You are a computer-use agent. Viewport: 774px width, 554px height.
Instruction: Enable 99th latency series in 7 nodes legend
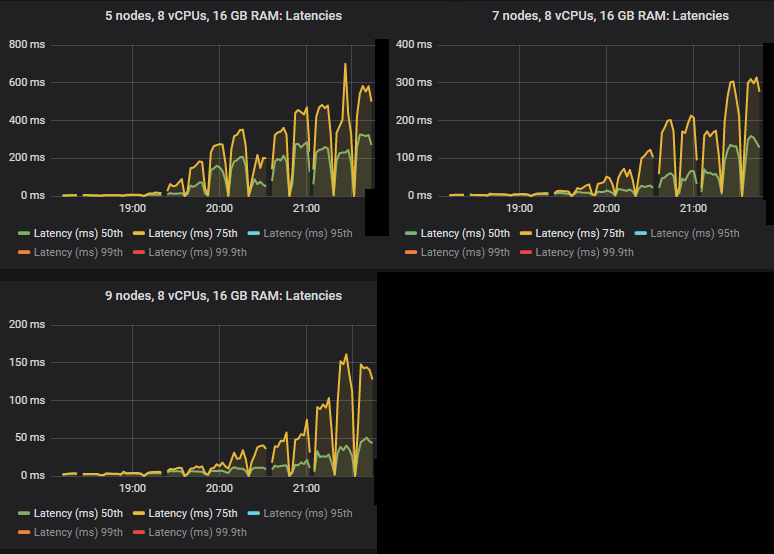tap(462, 252)
